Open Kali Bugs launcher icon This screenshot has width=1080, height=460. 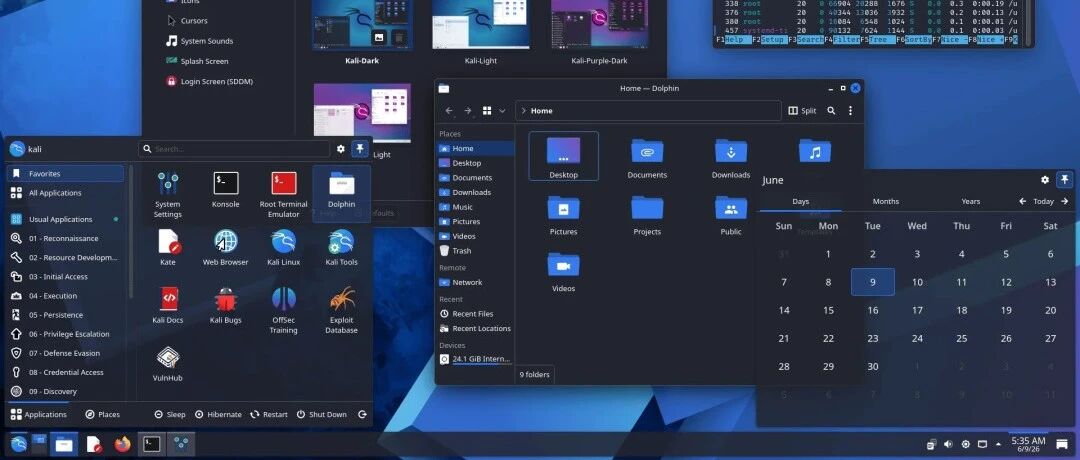coord(225,305)
